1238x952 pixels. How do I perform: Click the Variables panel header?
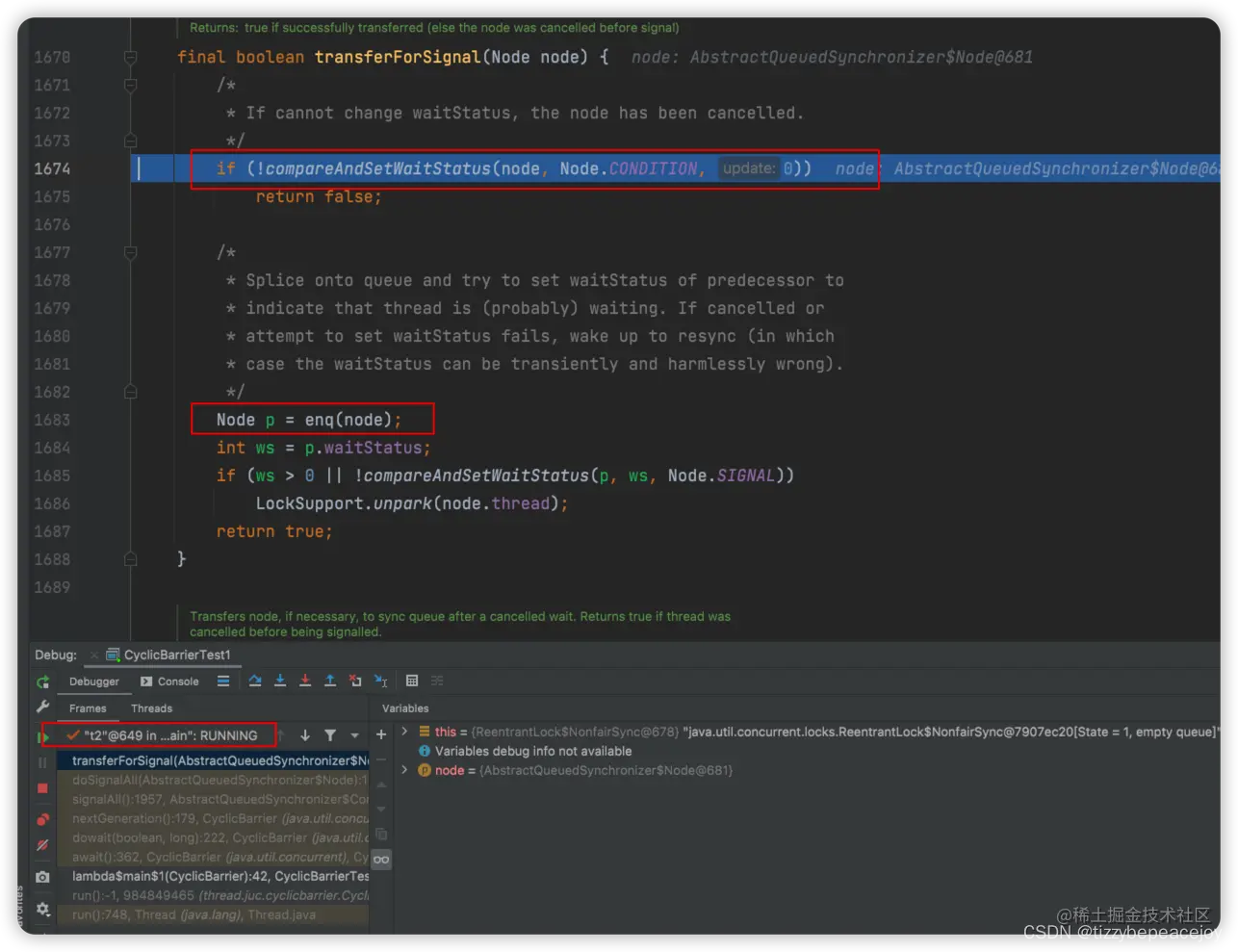coord(405,708)
